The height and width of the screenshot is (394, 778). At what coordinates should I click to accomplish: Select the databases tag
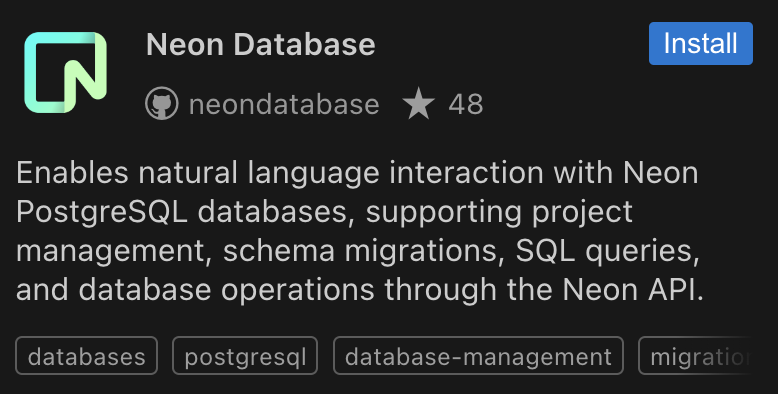point(86,356)
